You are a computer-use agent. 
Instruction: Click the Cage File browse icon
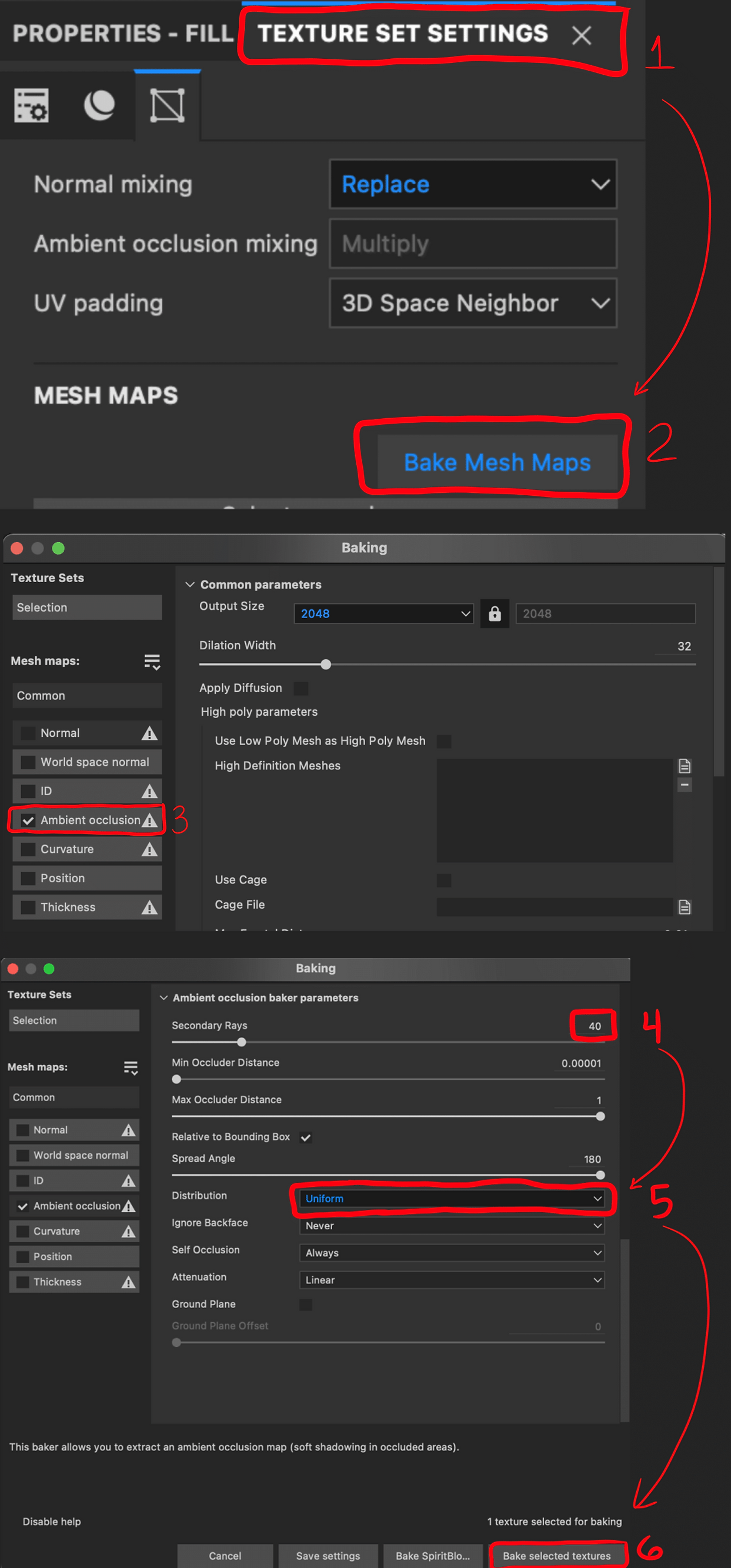684,907
